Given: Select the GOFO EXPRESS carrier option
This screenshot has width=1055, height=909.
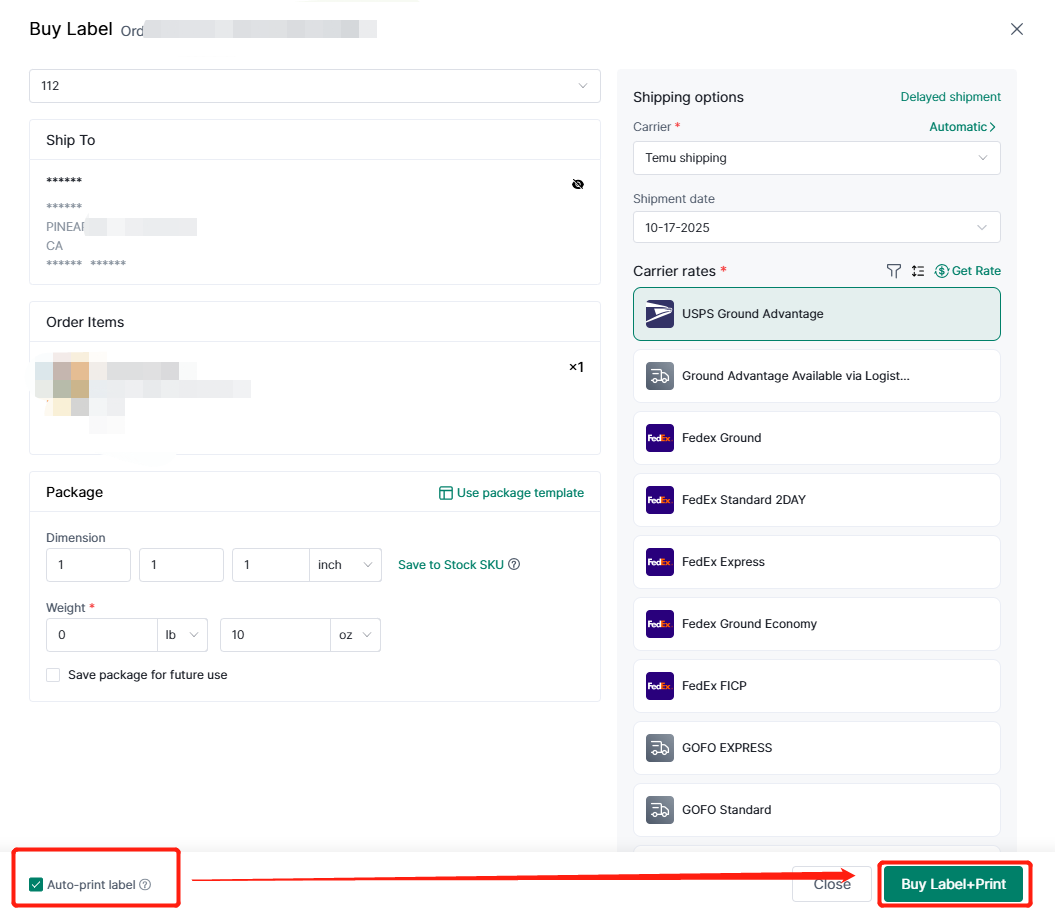Looking at the screenshot, I should (x=816, y=748).
